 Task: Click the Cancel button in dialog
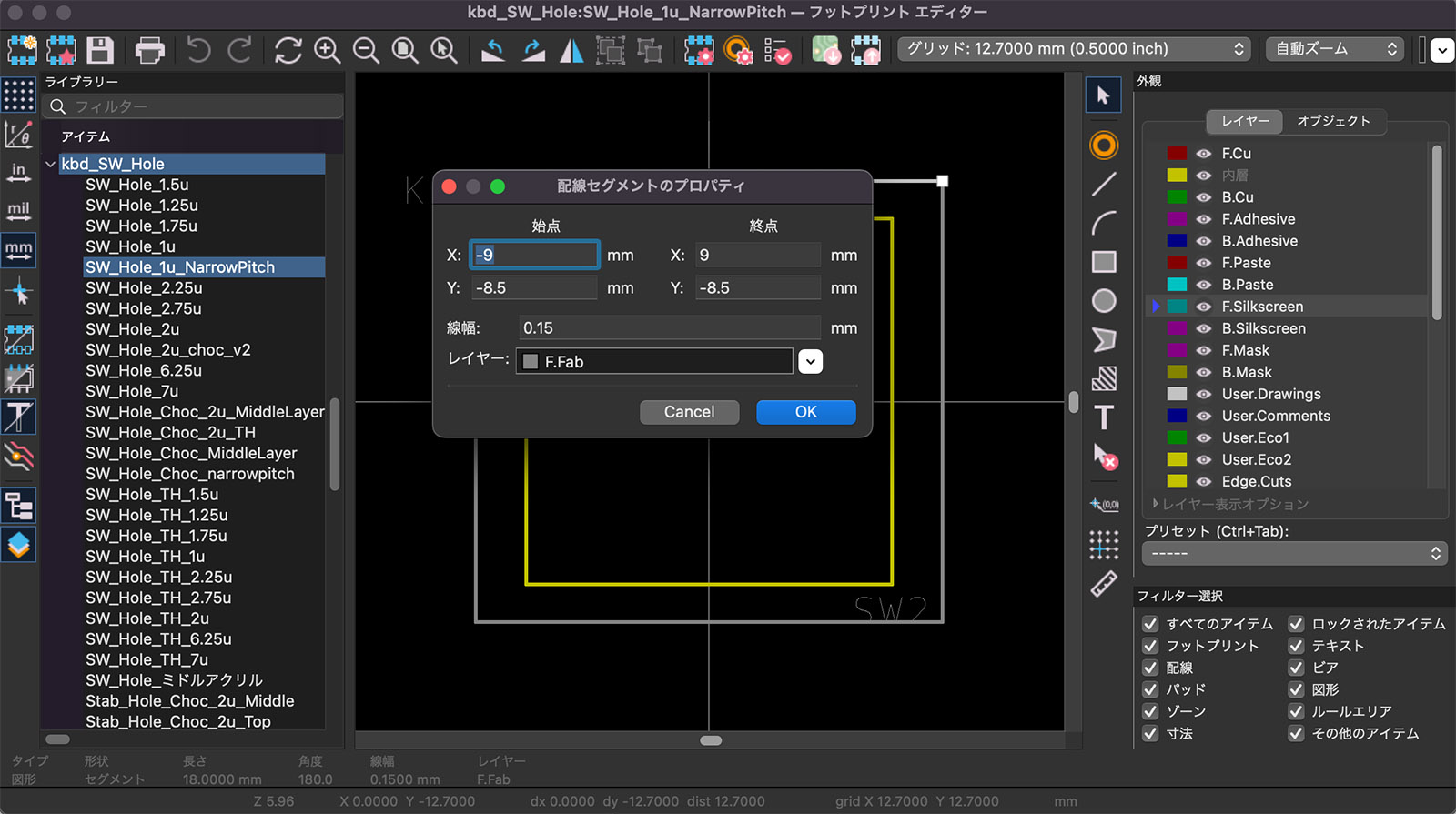click(689, 412)
